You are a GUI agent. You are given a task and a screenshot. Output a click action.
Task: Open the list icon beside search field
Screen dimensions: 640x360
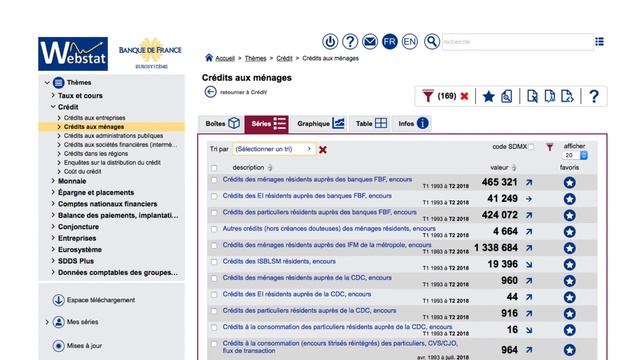(x=599, y=42)
